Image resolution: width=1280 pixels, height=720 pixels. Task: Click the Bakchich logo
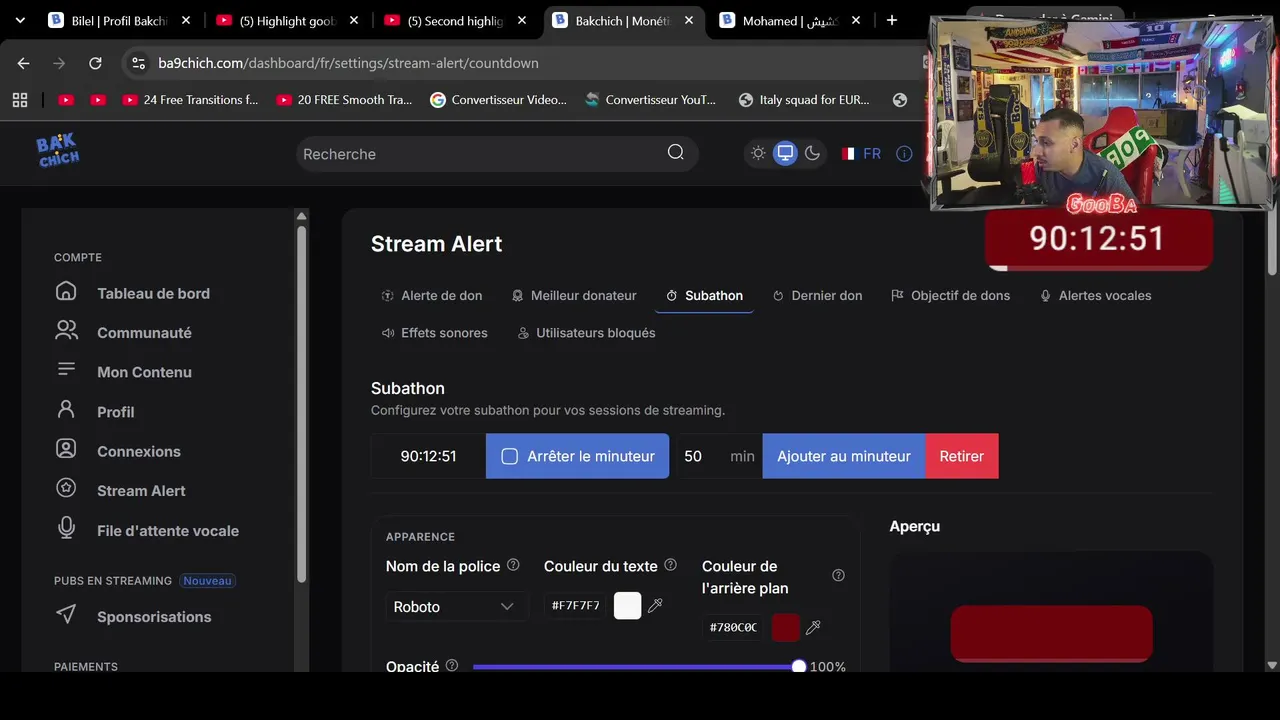[58, 151]
